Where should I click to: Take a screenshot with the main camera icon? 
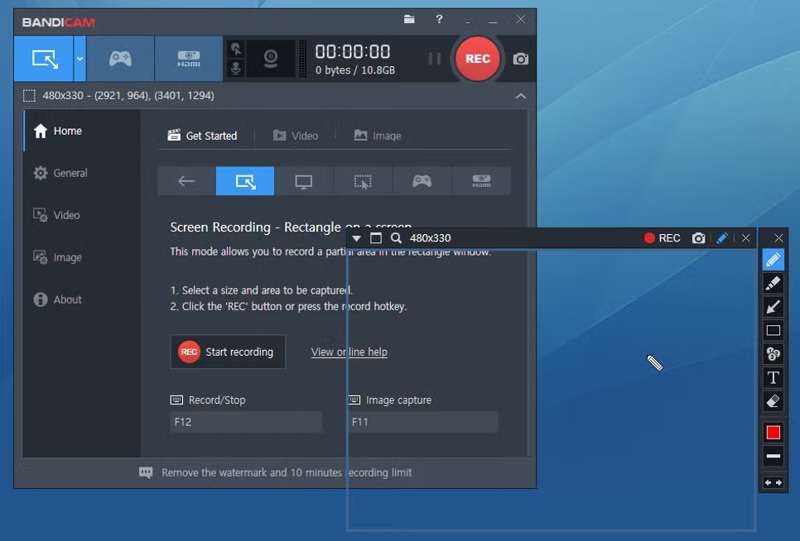521,59
